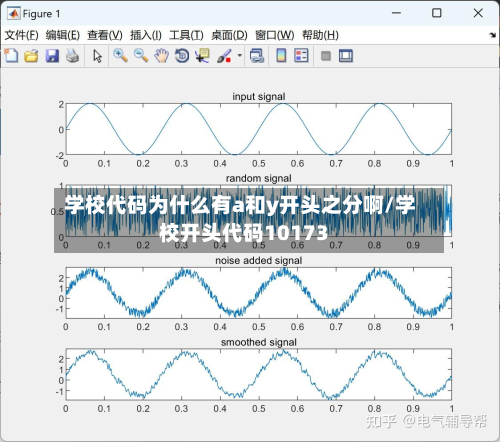Click inside the smoothed signal plot
Image resolution: width=500 pixels, height=442 pixels.
[x=259, y=374]
